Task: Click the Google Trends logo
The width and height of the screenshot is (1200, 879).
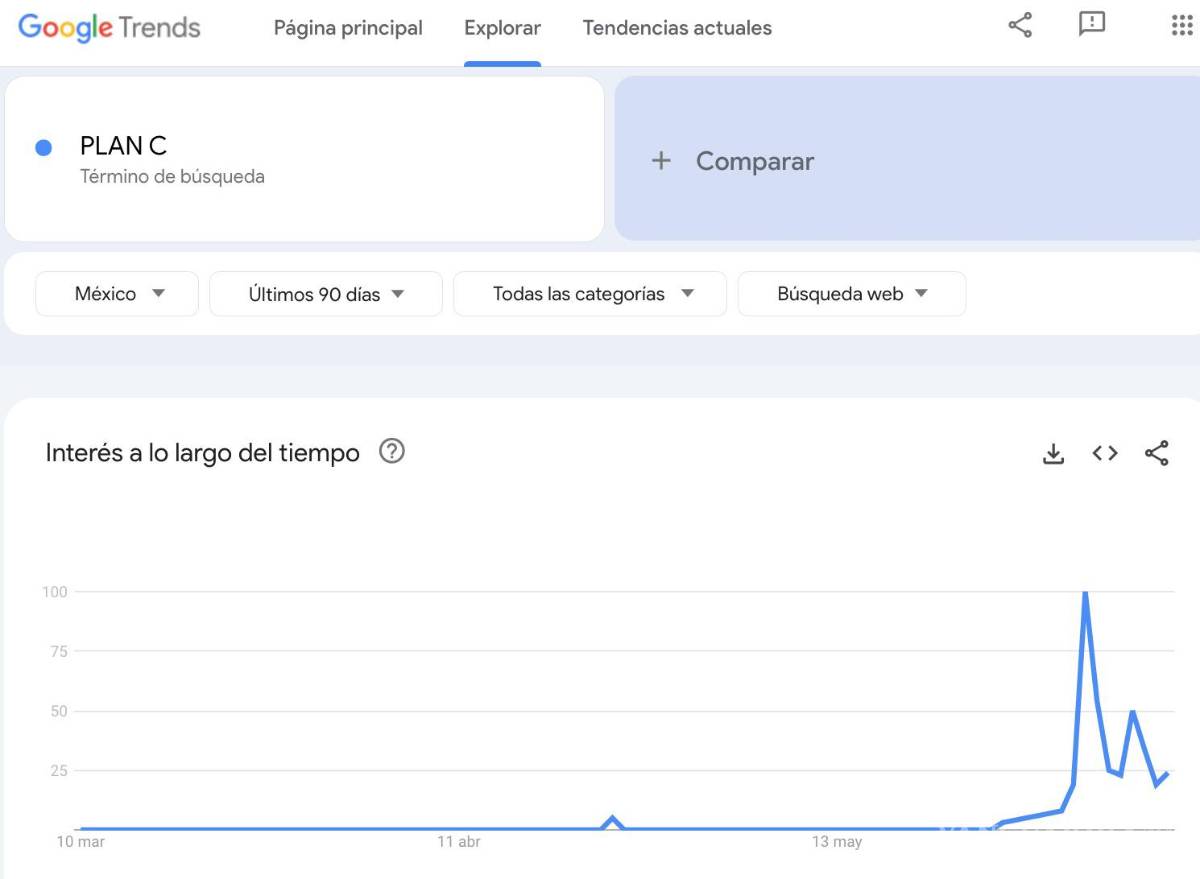Action: [109, 28]
